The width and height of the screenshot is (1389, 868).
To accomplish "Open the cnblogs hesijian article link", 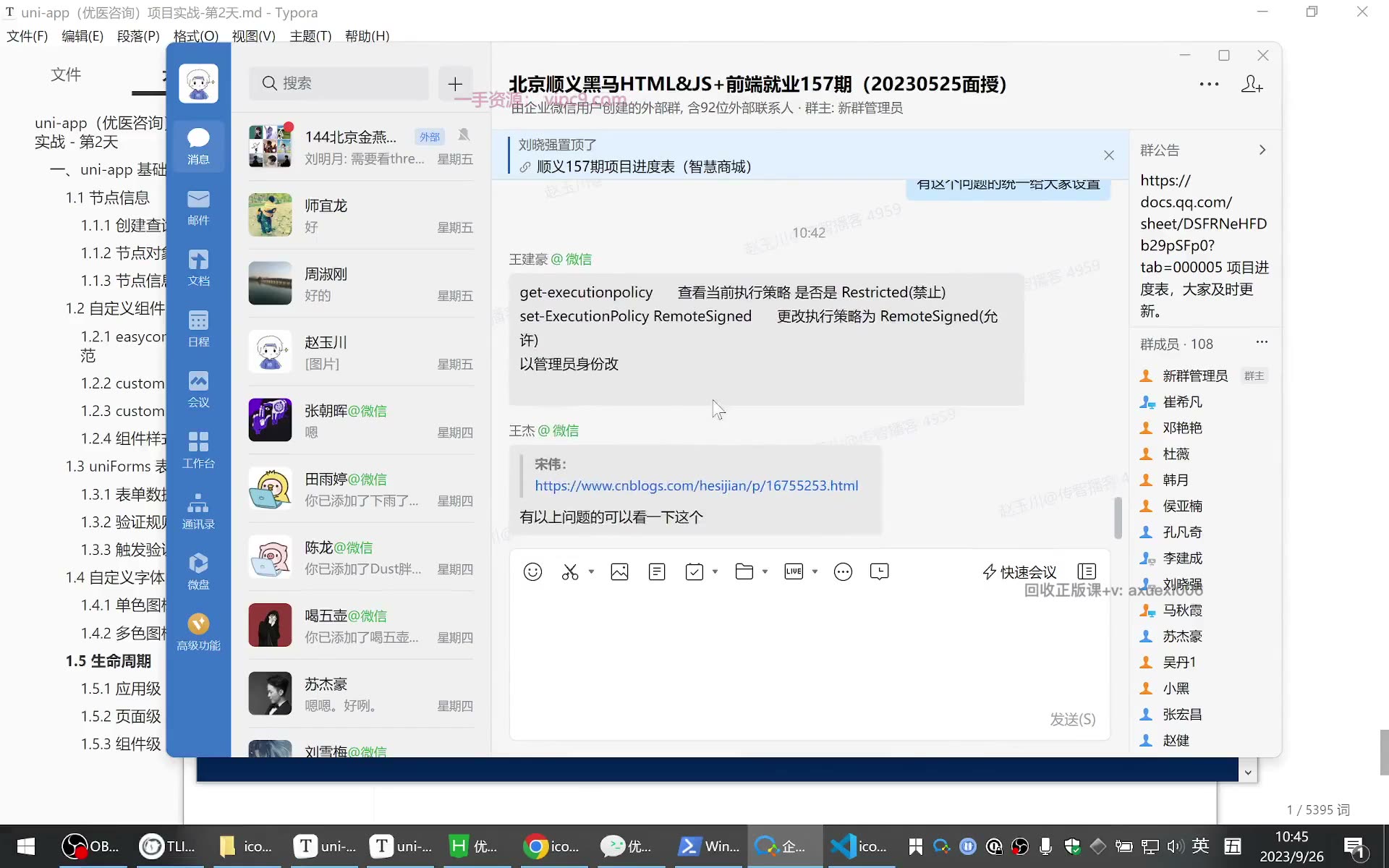I will 696,485.
